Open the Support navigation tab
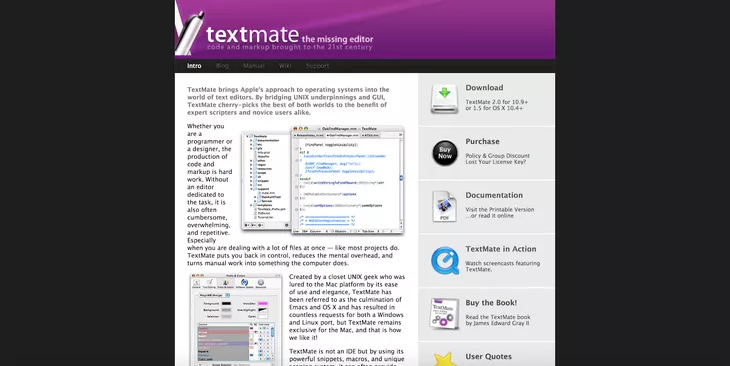The width and height of the screenshot is (730, 366). 317,66
